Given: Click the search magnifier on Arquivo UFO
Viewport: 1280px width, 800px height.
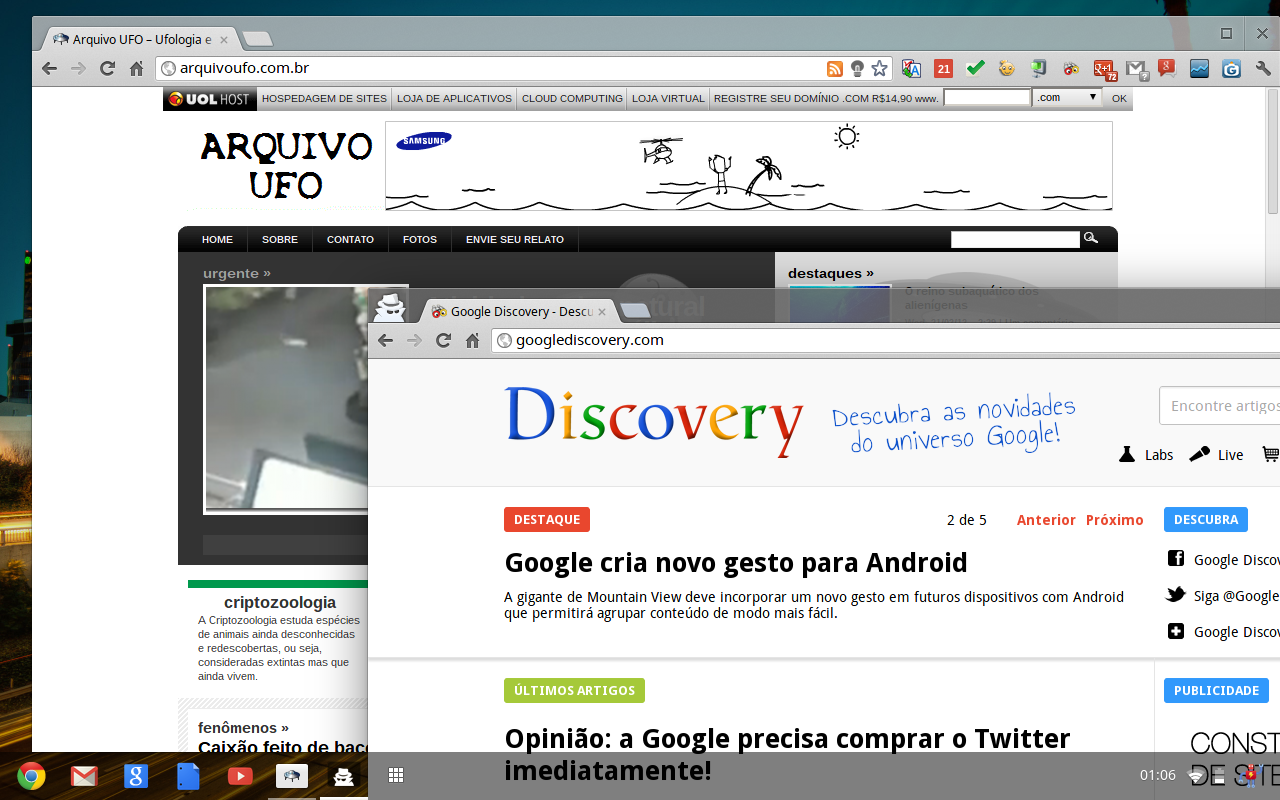Looking at the screenshot, I should (x=1091, y=239).
